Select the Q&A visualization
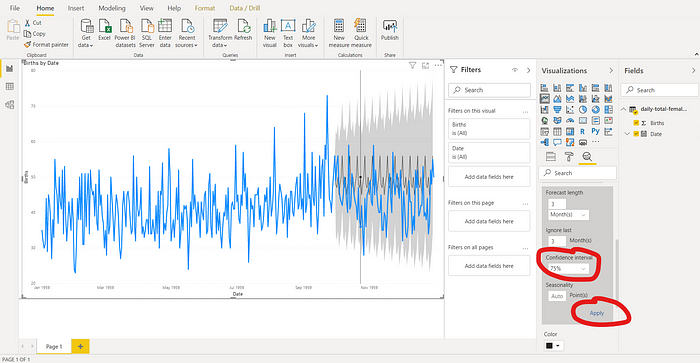The height and width of the screenshot is (363, 700). click(x=557, y=142)
